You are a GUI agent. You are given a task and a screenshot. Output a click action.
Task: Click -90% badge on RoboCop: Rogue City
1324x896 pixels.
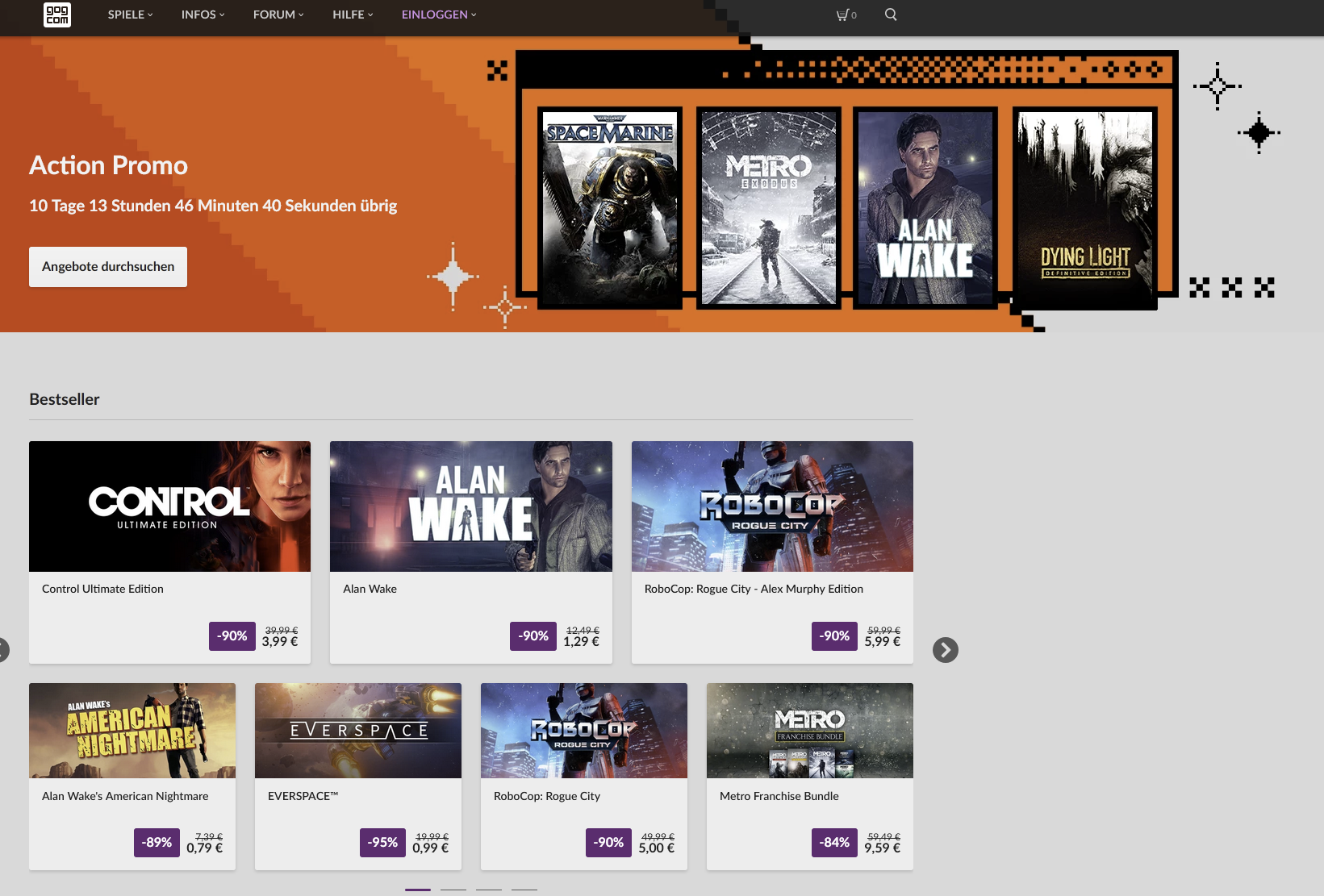(x=609, y=843)
